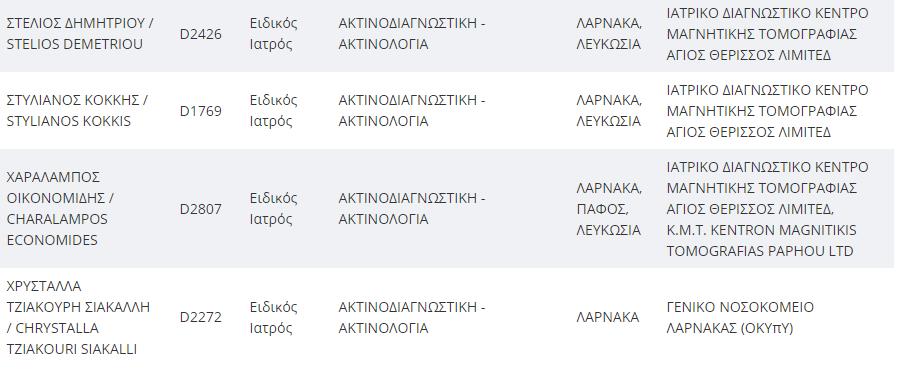Viewport: 898px width, 369px height.
Task: Click ΛΑΡΝΑΚΑ, ΠΑΦΟΣ, ΛΕΥΚΩΣΙΑ districts cell
Action: pyautogui.click(x=609, y=209)
